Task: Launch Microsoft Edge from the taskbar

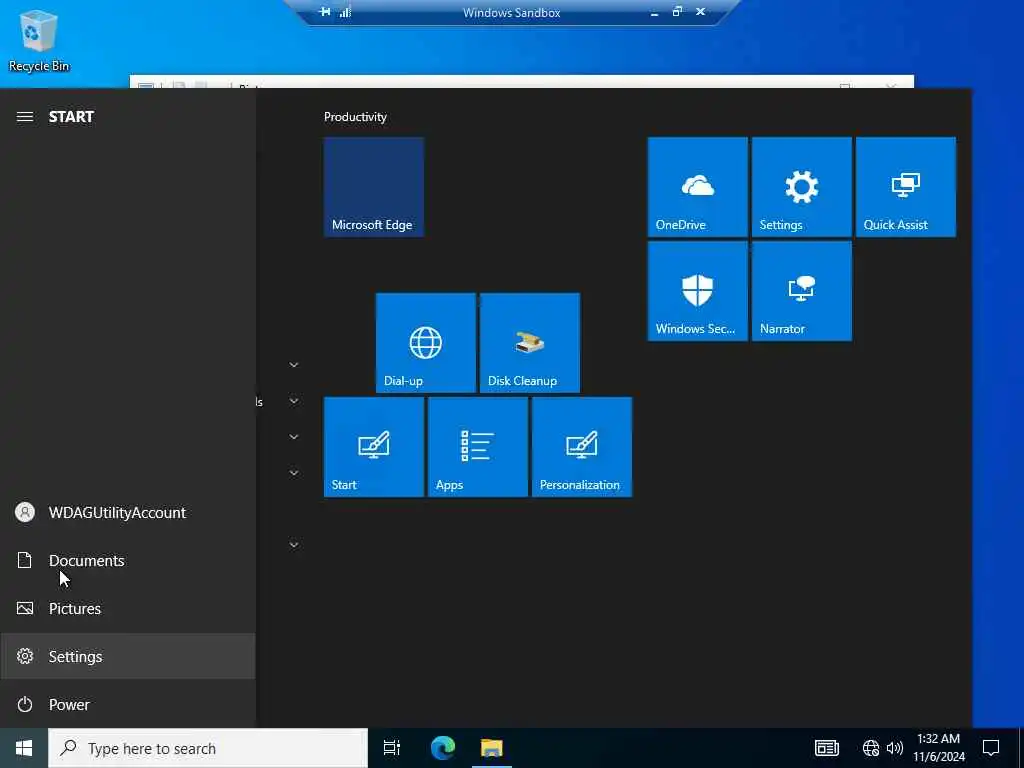Action: pos(443,748)
